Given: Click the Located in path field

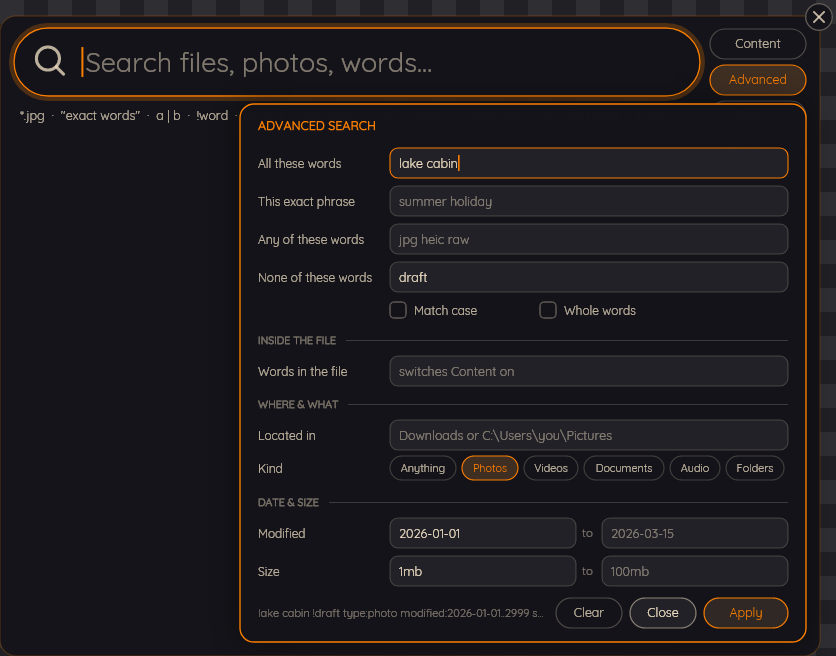Looking at the screenshot, I should tap(589, 435).
